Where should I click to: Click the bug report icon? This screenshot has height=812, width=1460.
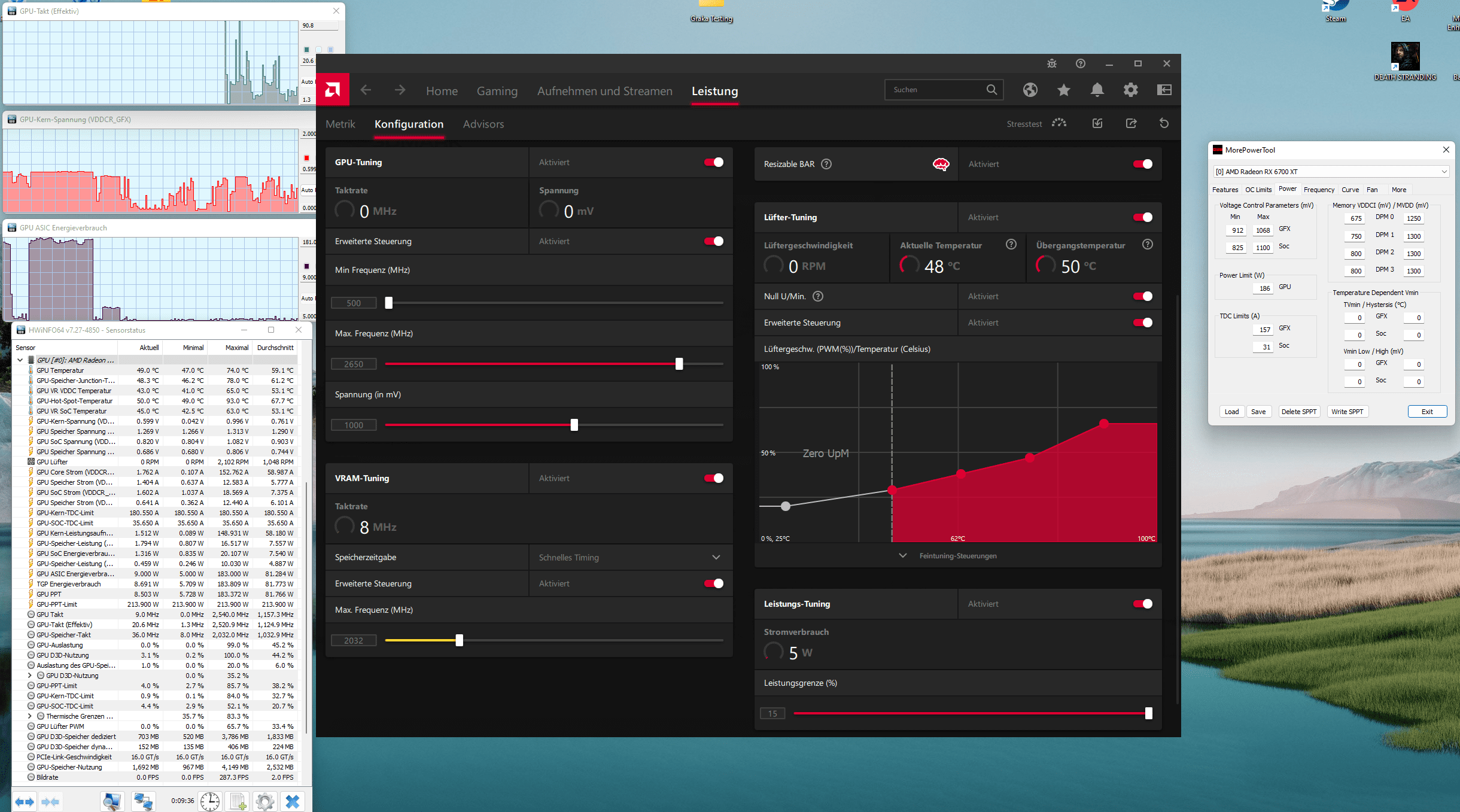click(1051, 63)
